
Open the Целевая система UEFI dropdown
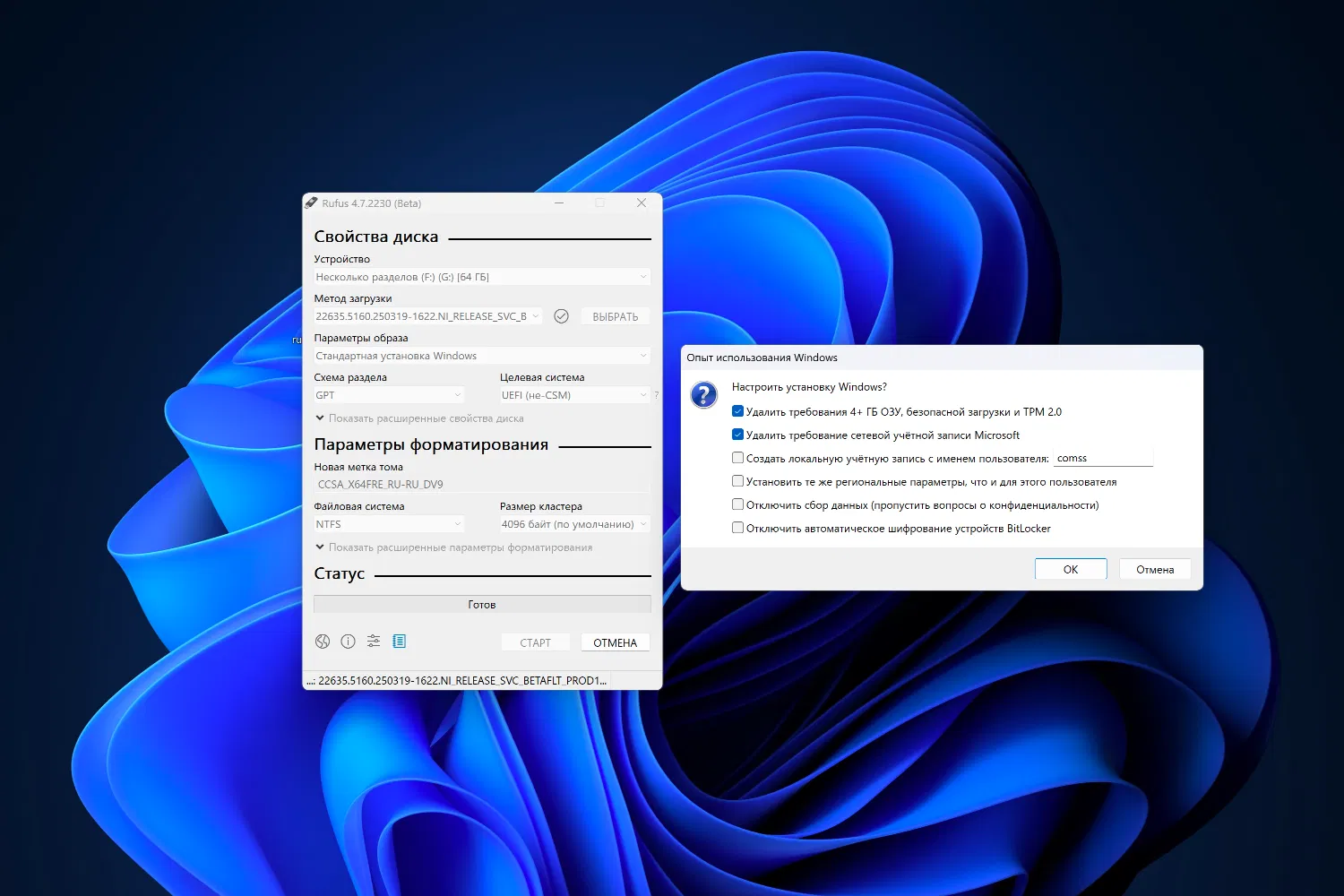[575, 395]
